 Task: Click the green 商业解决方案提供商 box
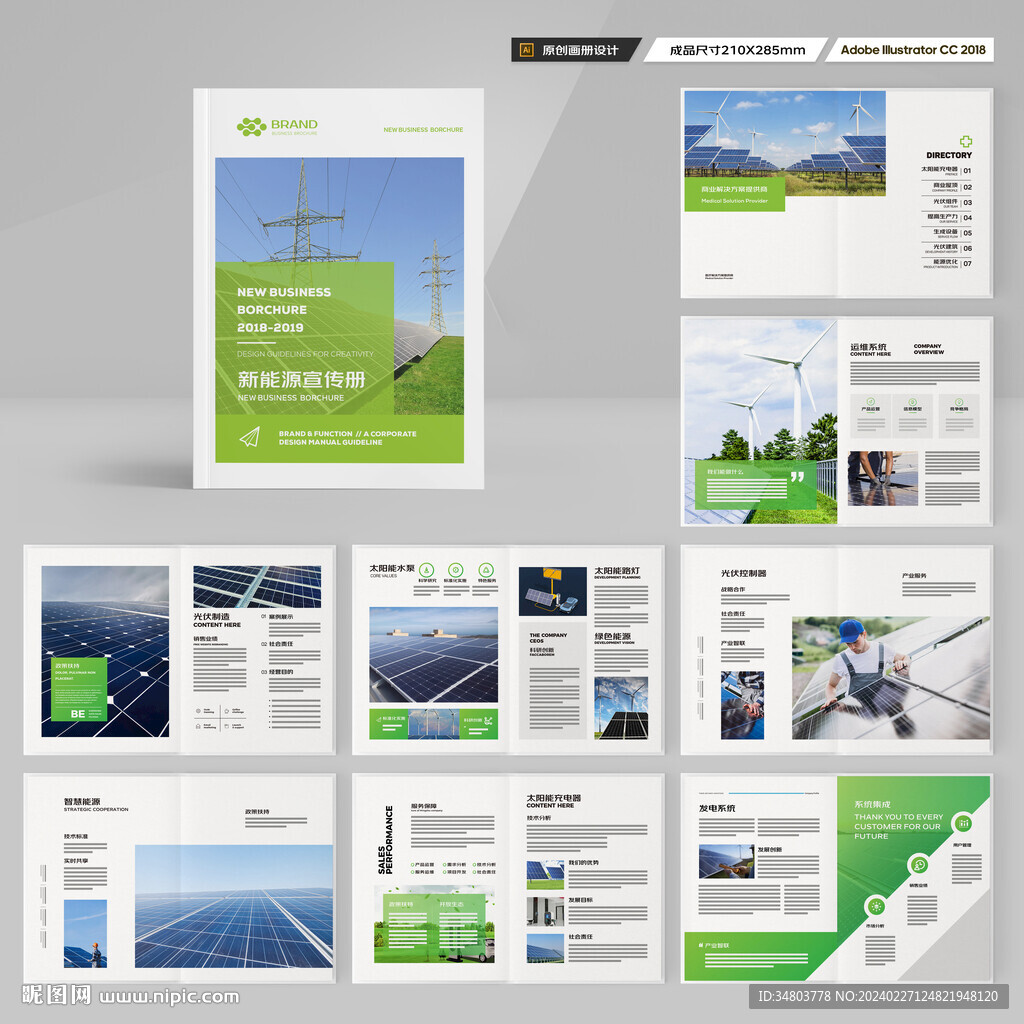(735, 195)
